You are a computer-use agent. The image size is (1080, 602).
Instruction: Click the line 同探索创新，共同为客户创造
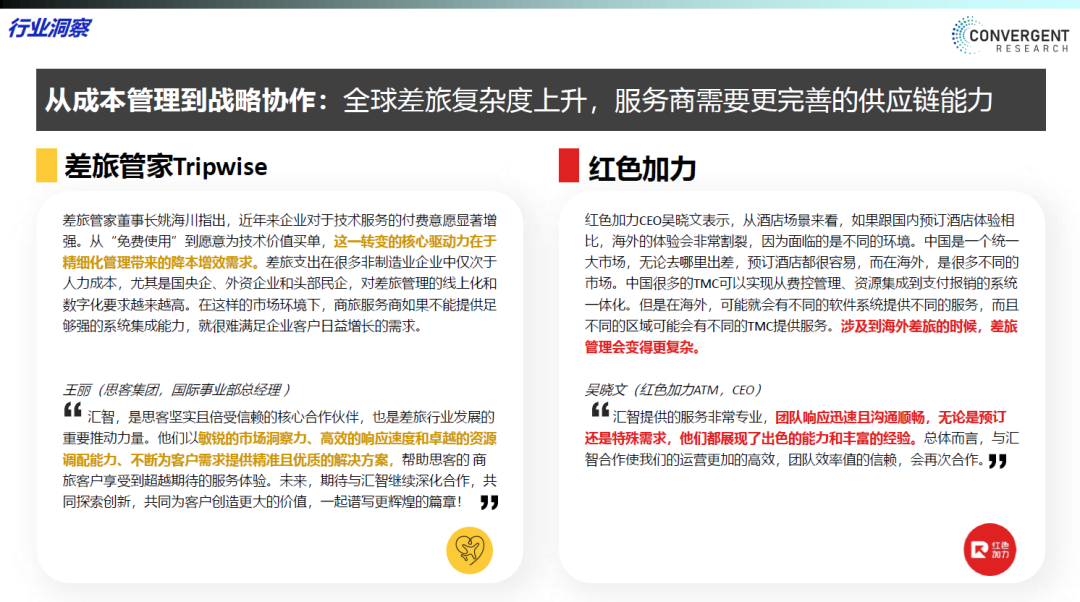click(x=262, y=502)
